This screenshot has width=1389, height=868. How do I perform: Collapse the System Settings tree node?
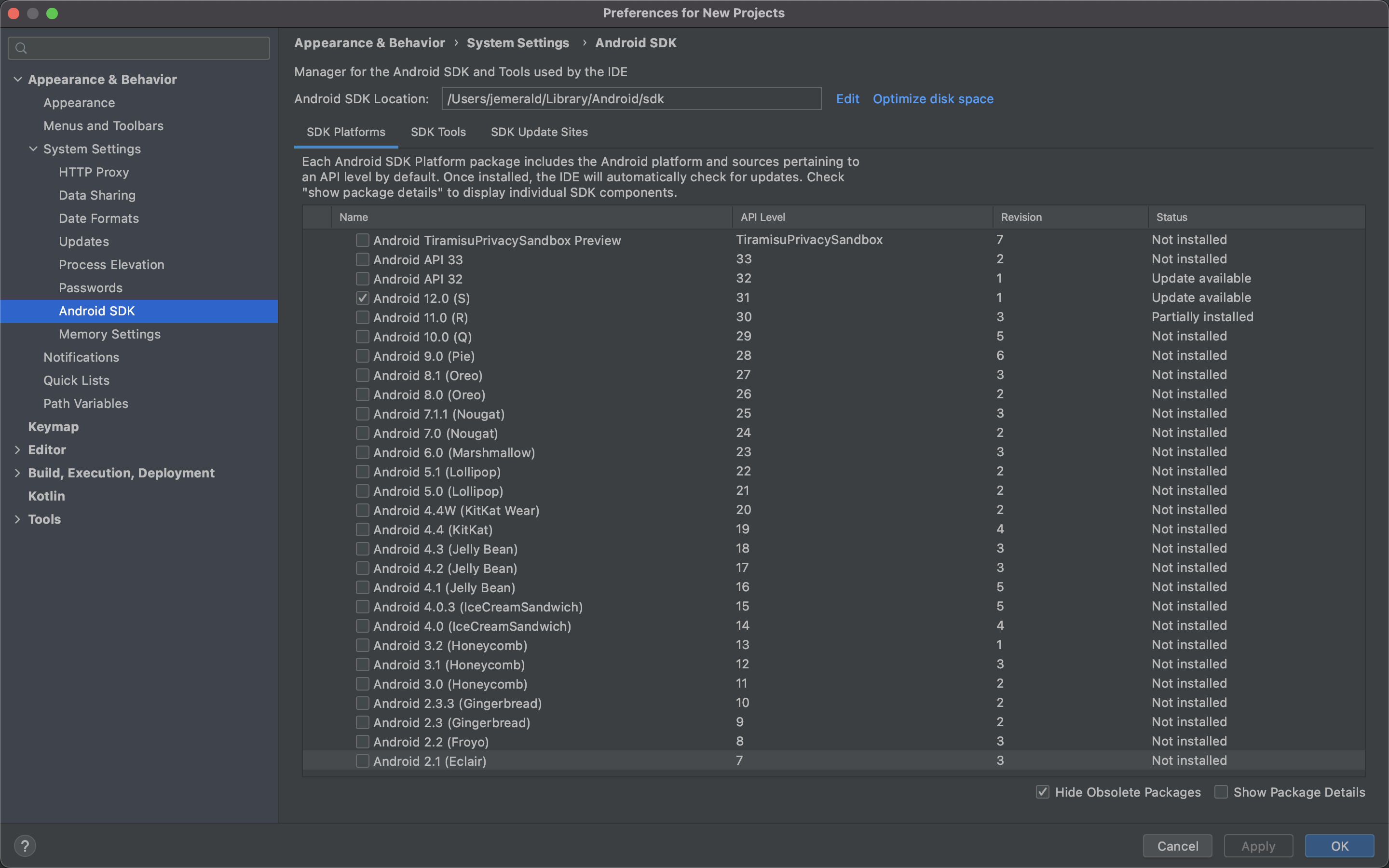click(33, 149)
